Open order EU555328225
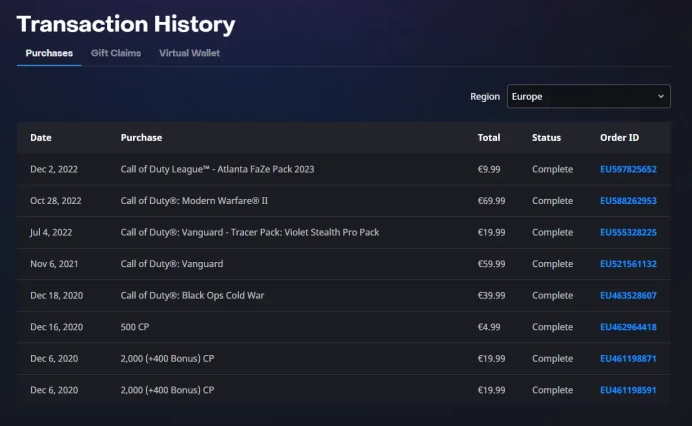 point(628,232)
